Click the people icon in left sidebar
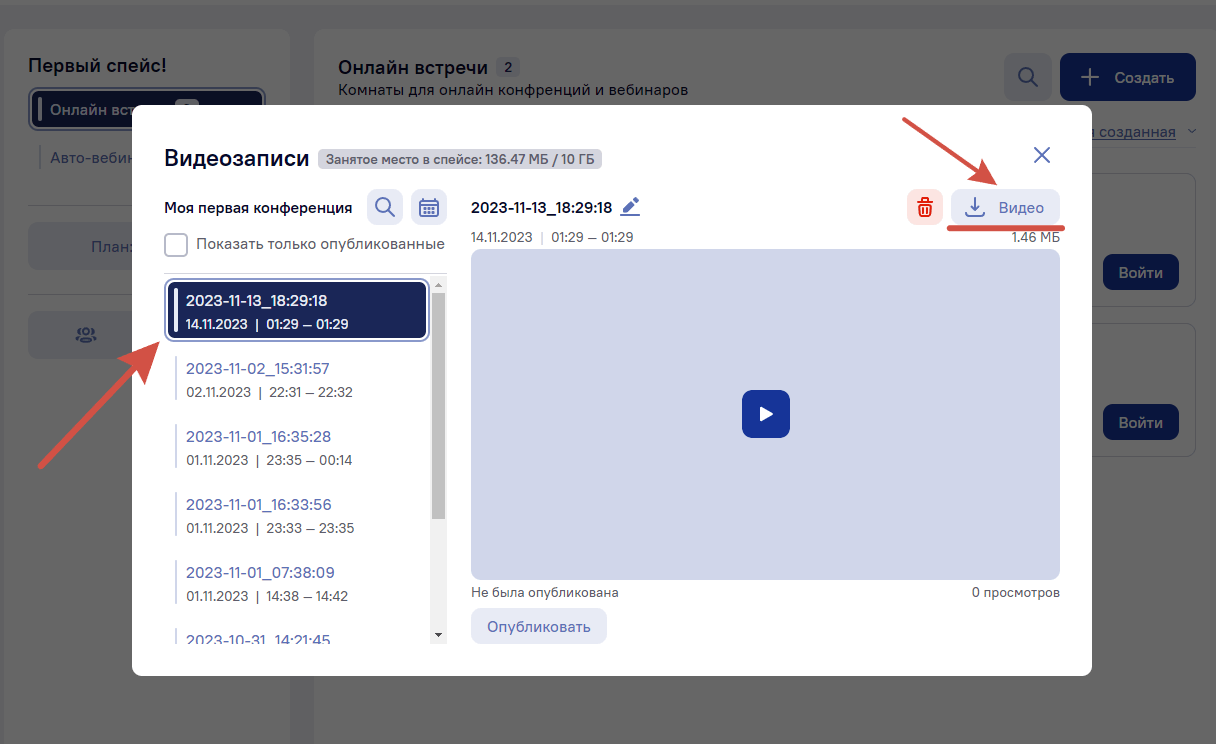This screenshot has height=744, width=1216. (x=86, y=335)
